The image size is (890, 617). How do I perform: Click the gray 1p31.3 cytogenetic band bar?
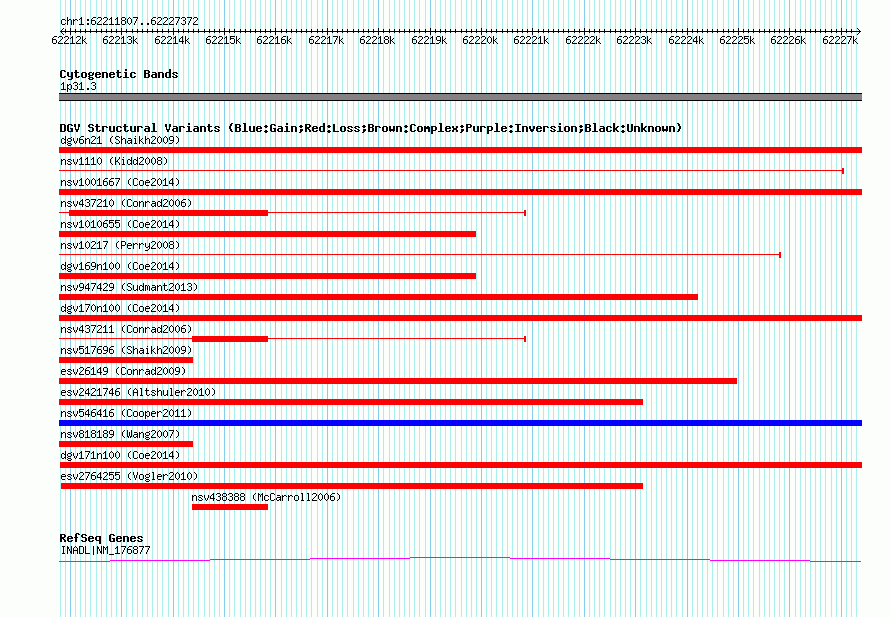[460, 97]
